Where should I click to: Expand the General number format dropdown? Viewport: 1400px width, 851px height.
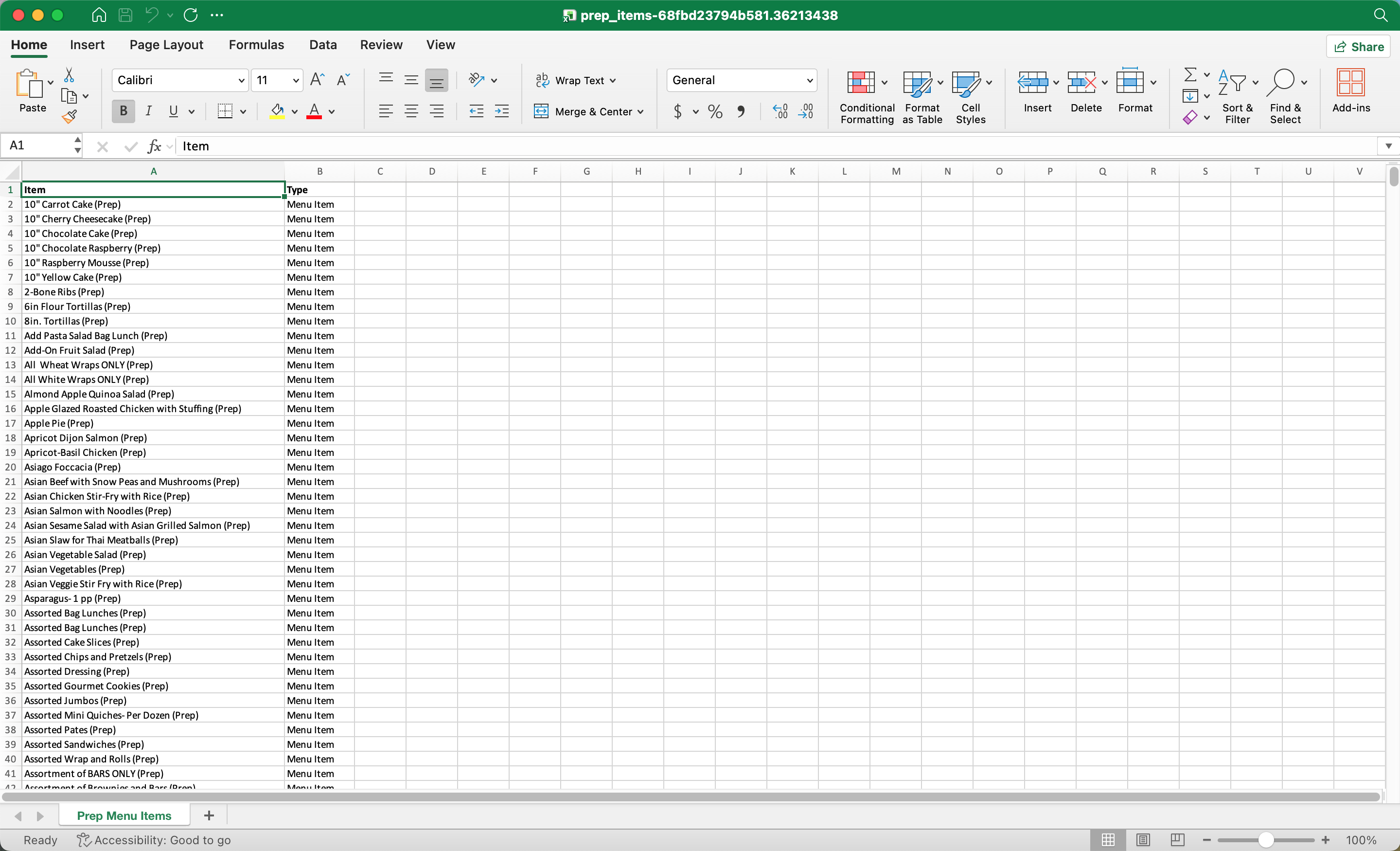(x=809, y=81)
